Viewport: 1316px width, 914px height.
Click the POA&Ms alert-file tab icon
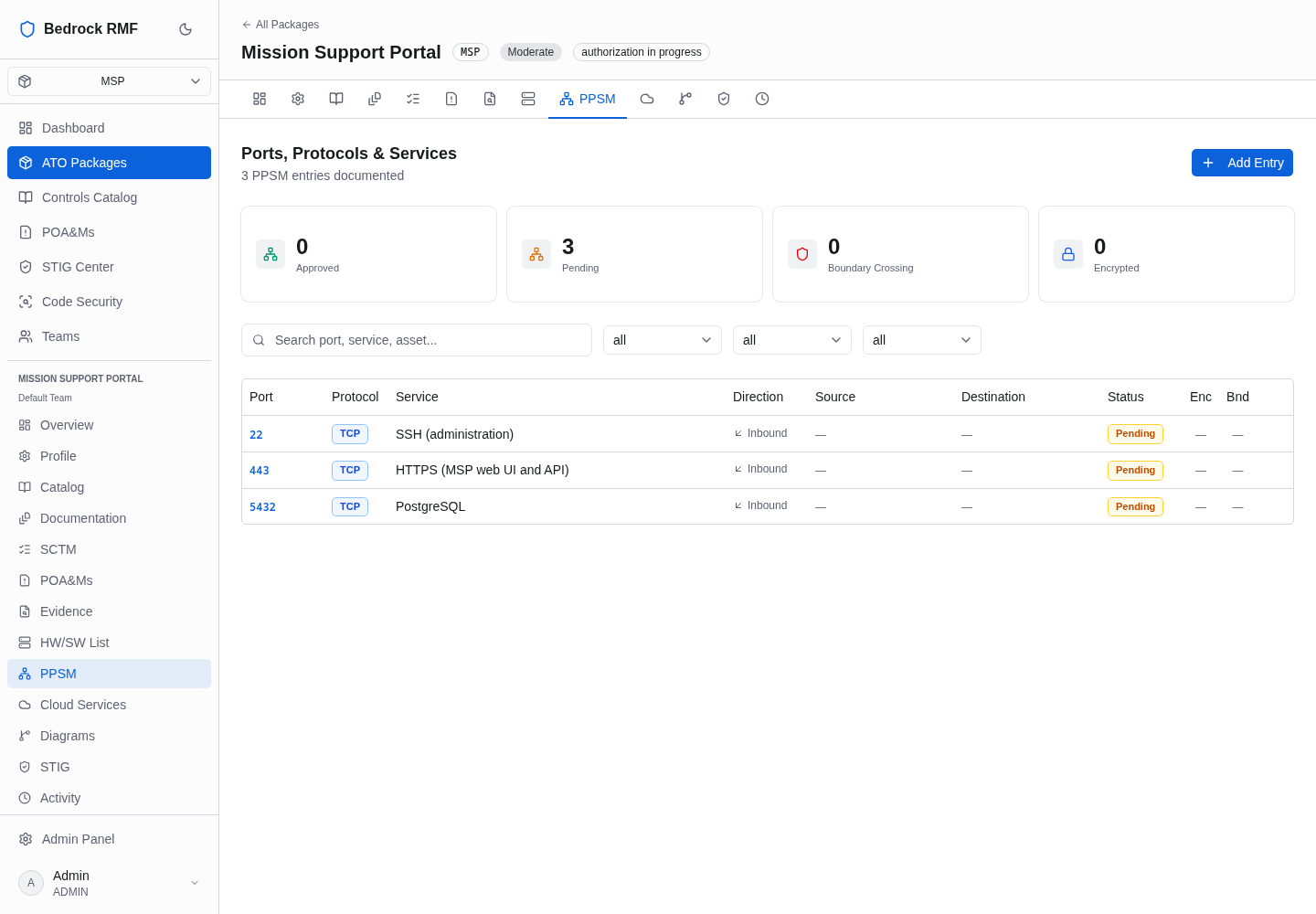coord(451,99)
